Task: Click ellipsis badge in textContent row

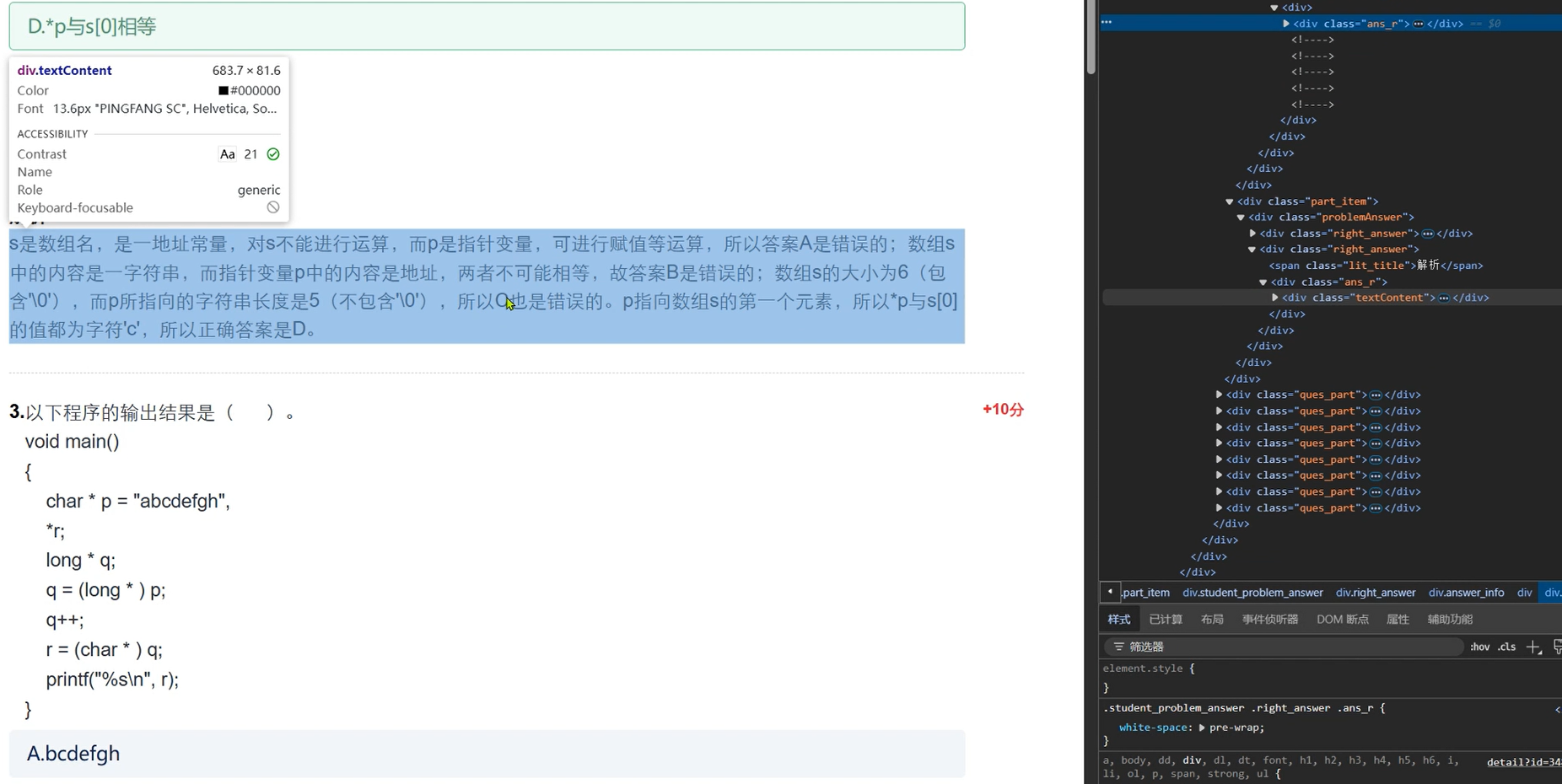Action: (x=1444, y=298)
